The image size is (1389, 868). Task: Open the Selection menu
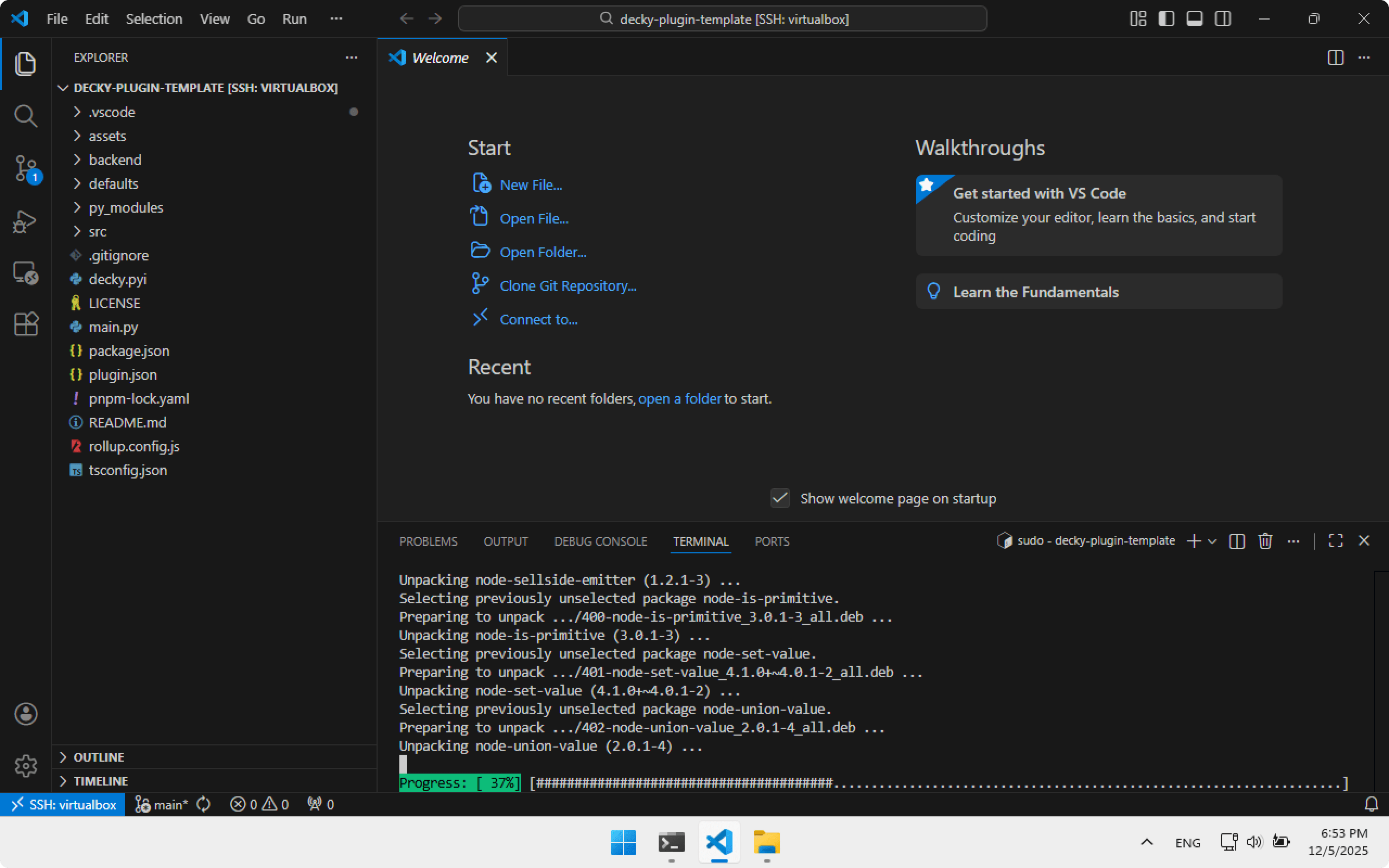tap(154, 19)
